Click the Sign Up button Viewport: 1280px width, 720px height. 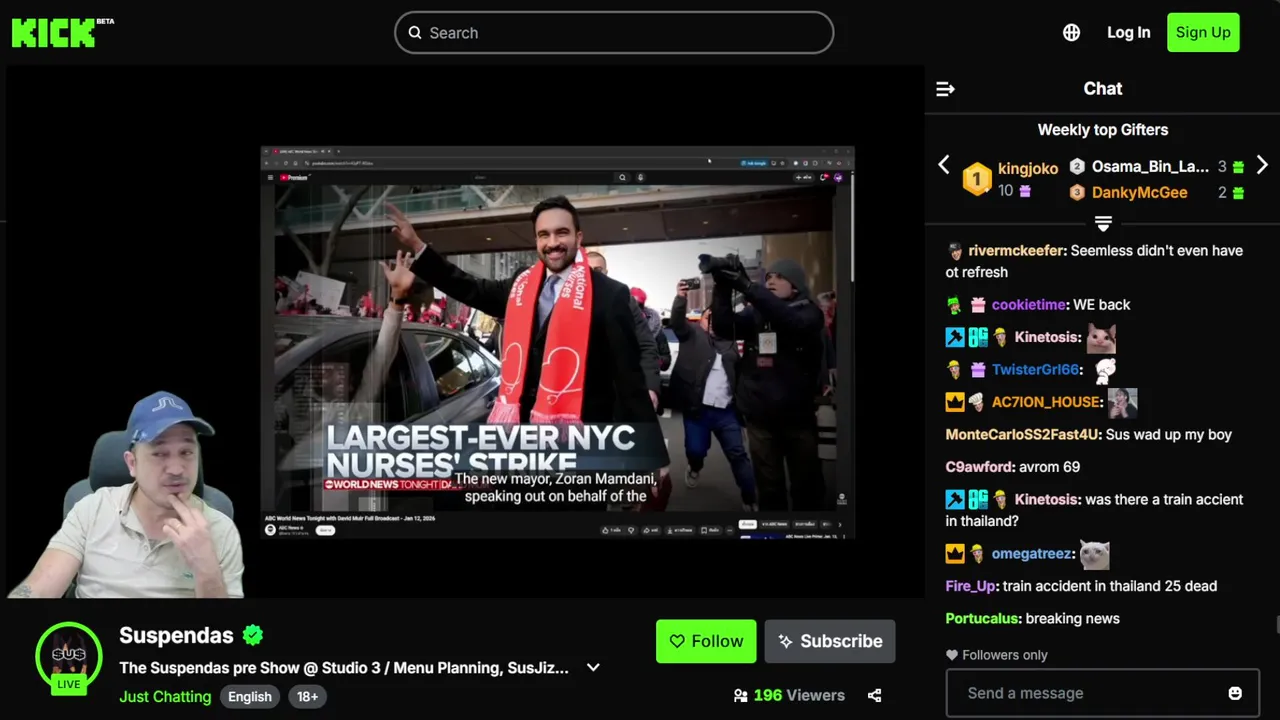point(1203,33)
